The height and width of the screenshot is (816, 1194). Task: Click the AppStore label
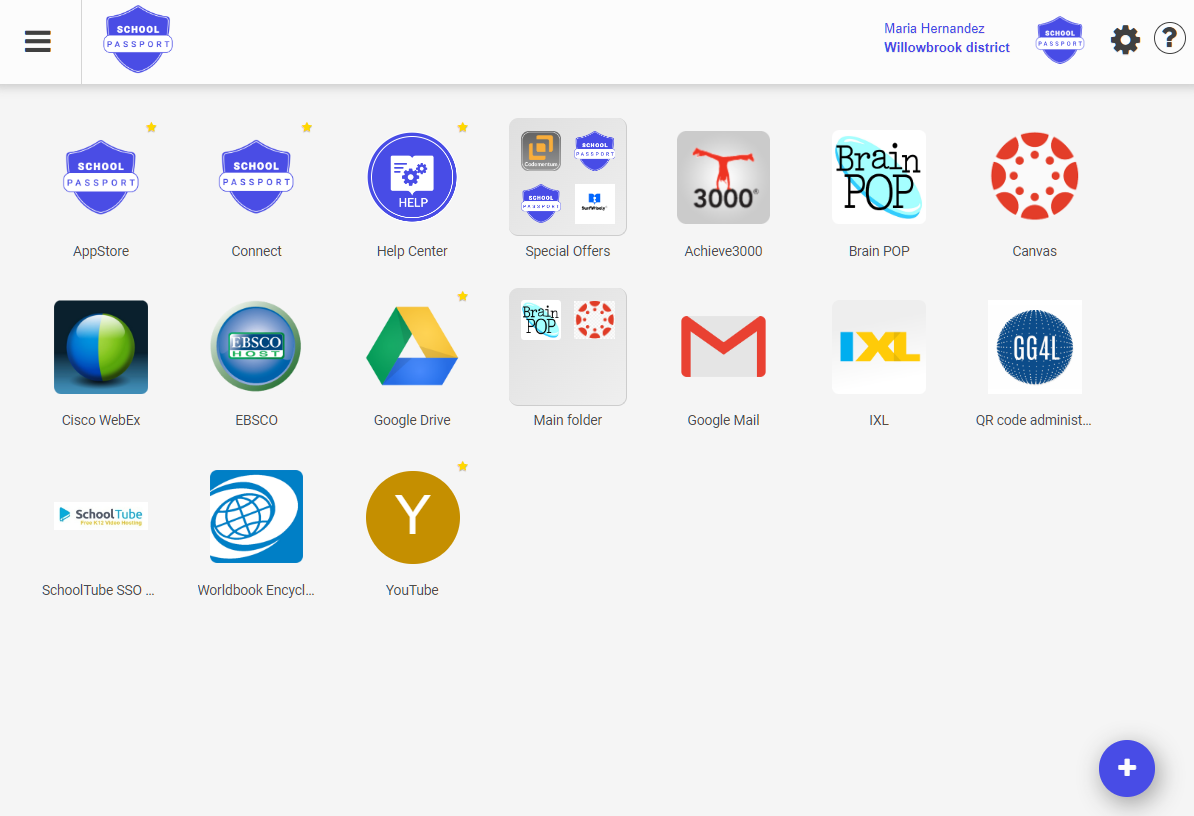point(101,251)
